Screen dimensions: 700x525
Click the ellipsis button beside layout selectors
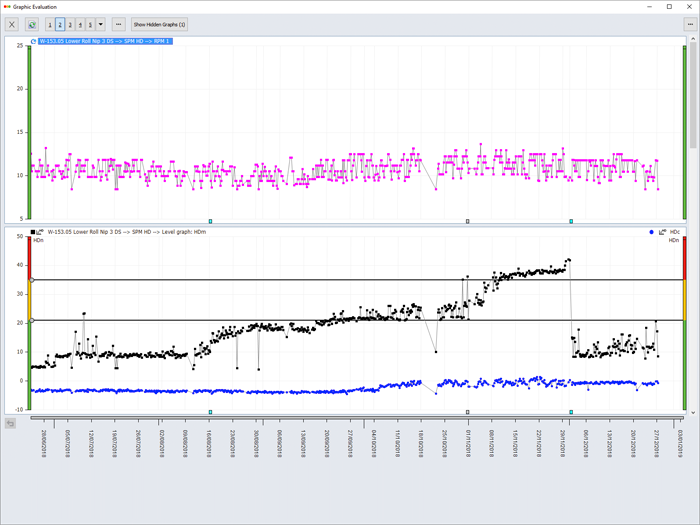(118, 25)
